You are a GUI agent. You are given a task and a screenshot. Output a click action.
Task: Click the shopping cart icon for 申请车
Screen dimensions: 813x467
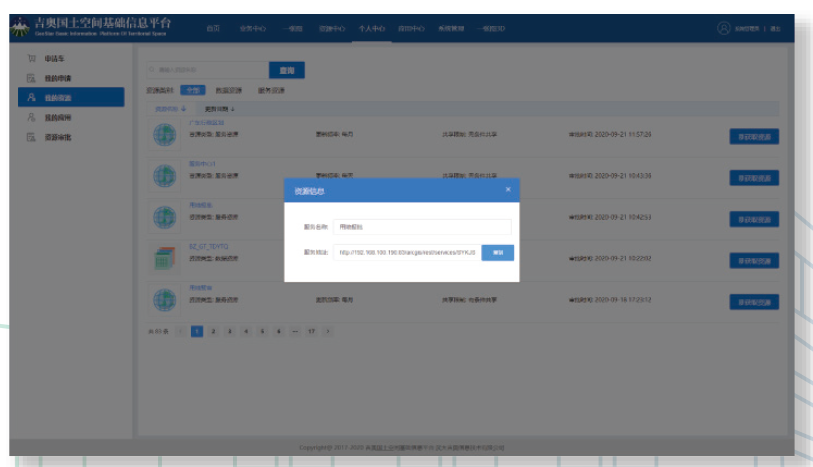[x=31, y=59]
